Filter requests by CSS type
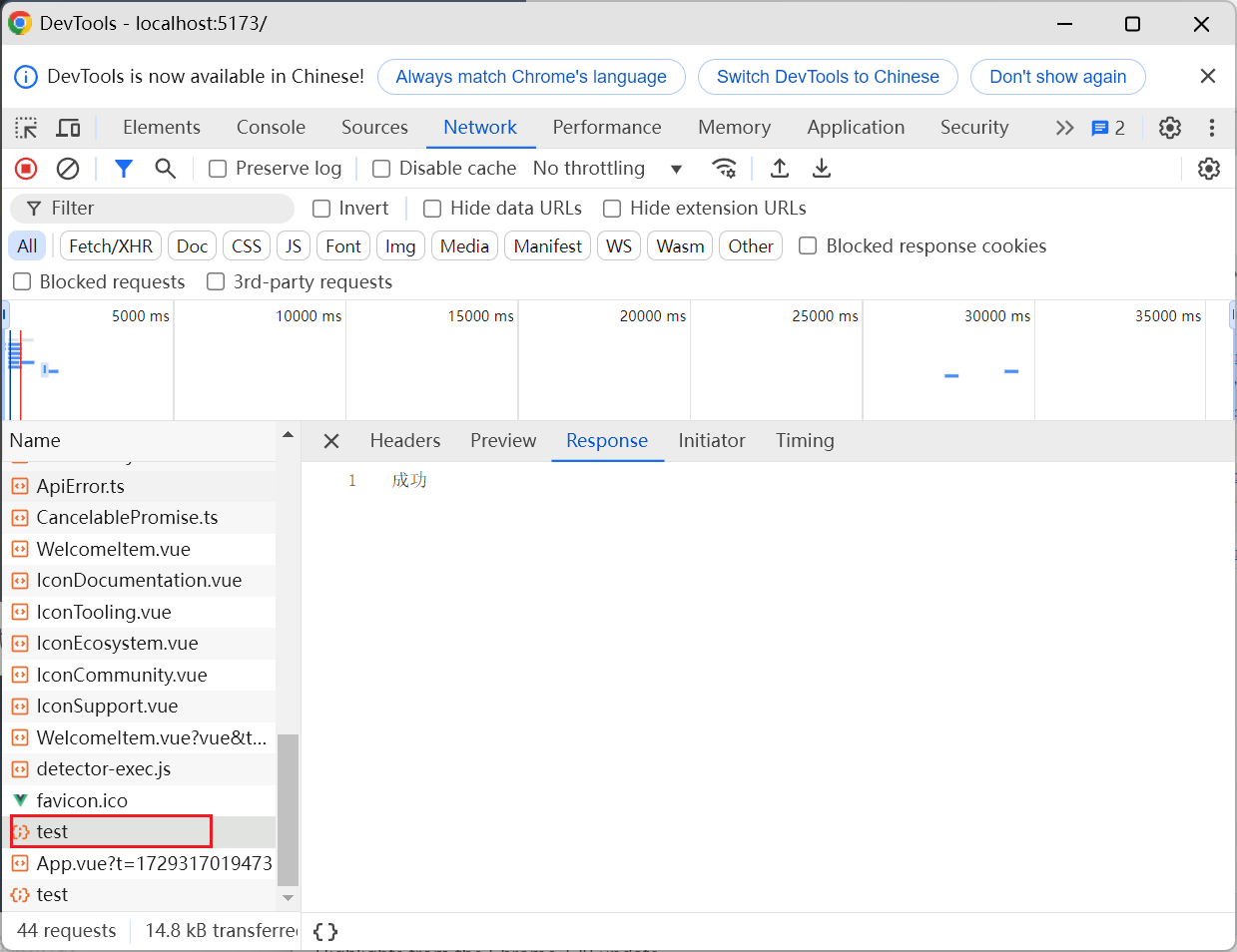The width and height of the screenshot is (1237, 952). coord(247,246)
